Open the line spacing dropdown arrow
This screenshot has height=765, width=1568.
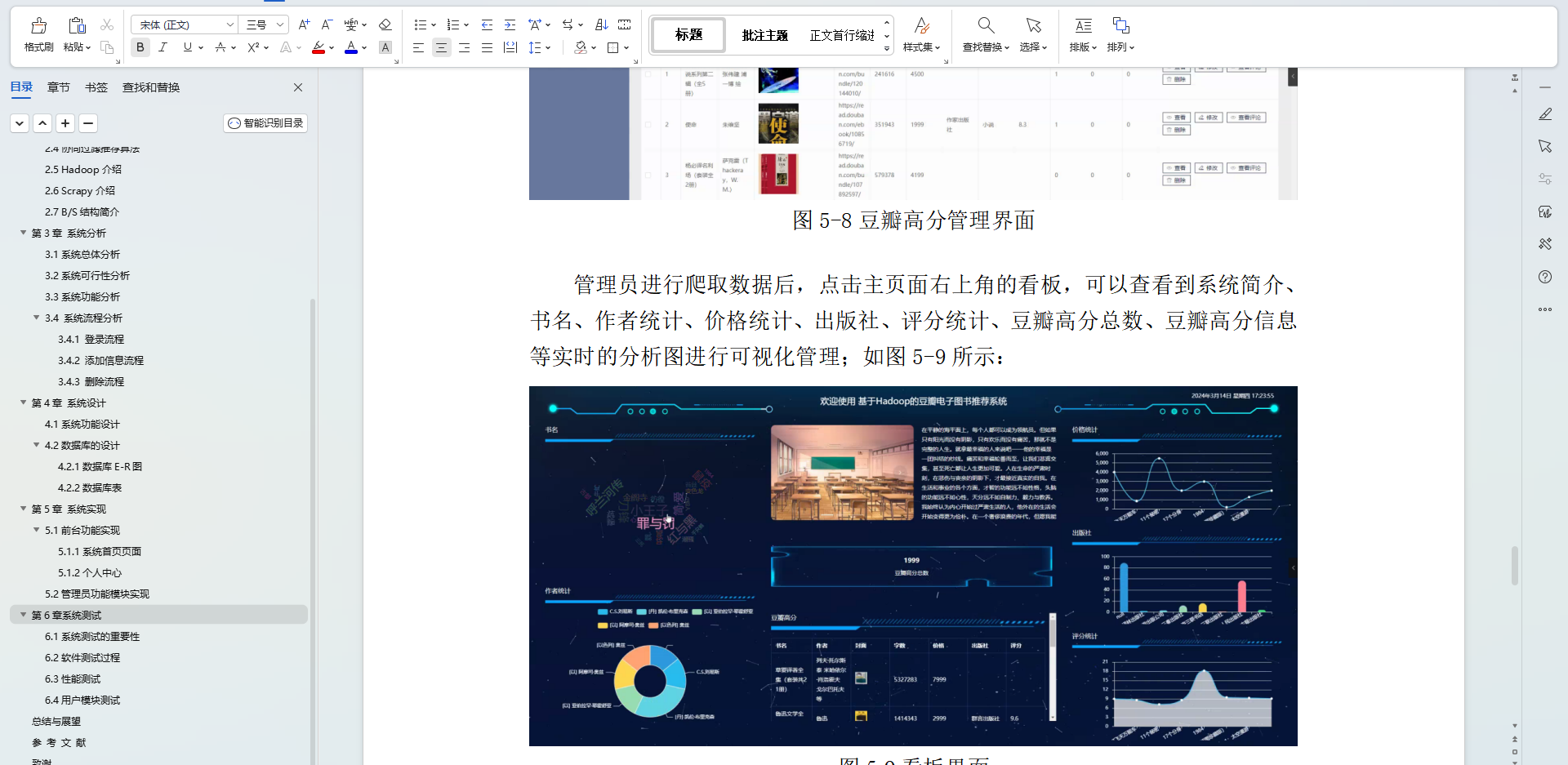(548, 48)
